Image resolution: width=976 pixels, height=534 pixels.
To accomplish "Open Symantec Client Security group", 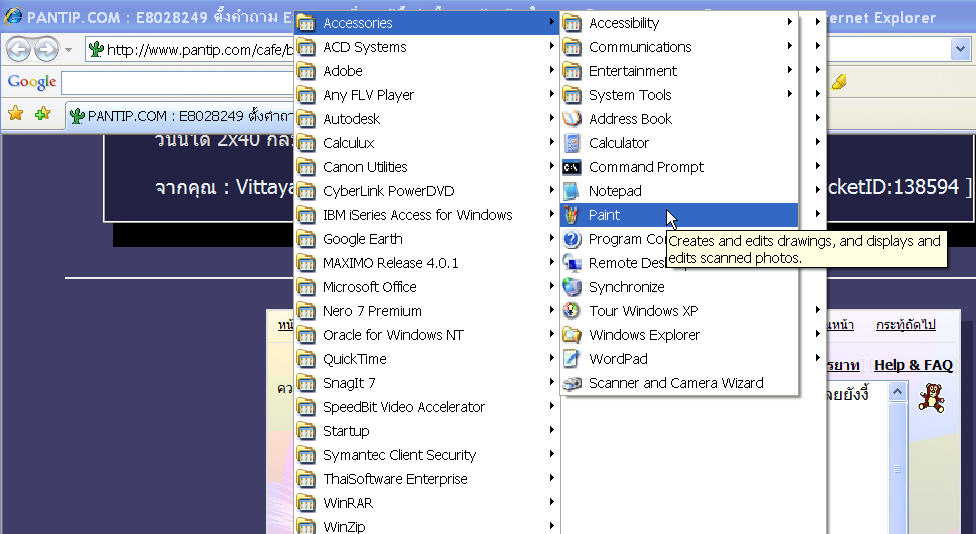I will pyautogui.click(x=426, y=455).
